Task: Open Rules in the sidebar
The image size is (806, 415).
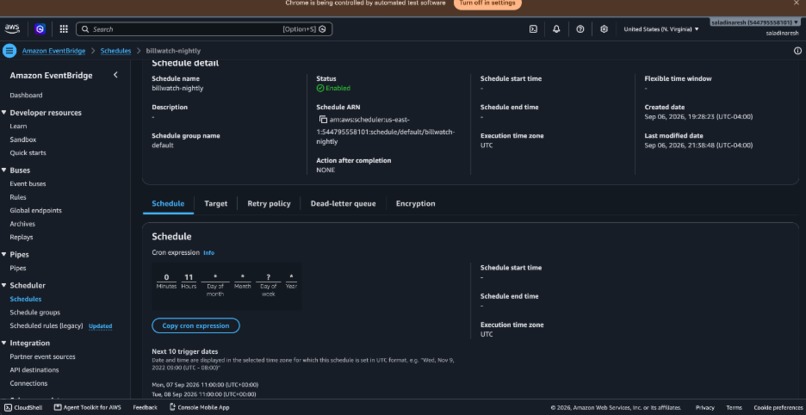Action: click(18, 197)
